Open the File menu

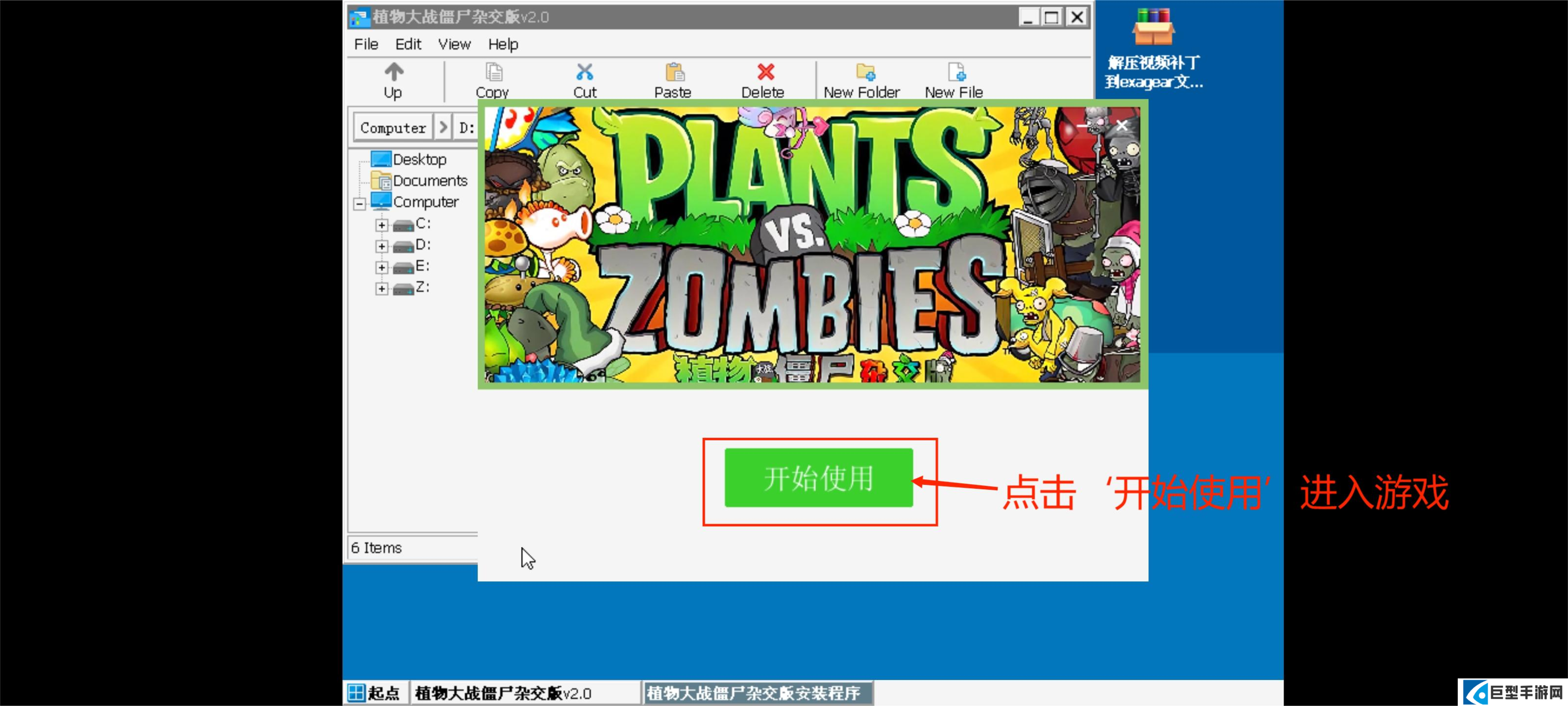point(366,45)
